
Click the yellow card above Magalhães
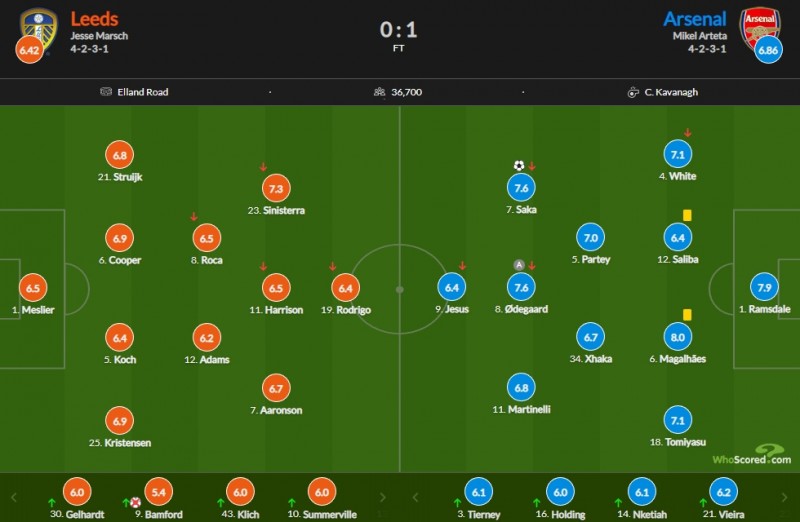[x=688, y=315]
